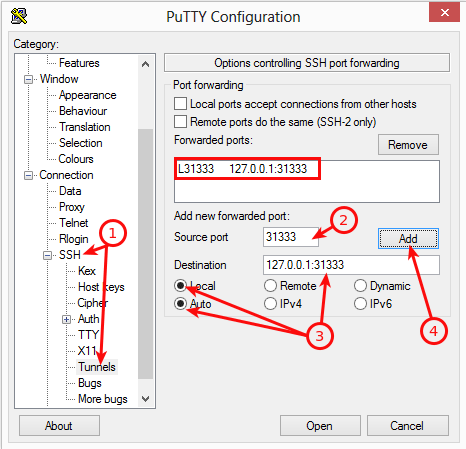Open the Appearance settings
The image size is (466, 449).
(x=88, y=95)
